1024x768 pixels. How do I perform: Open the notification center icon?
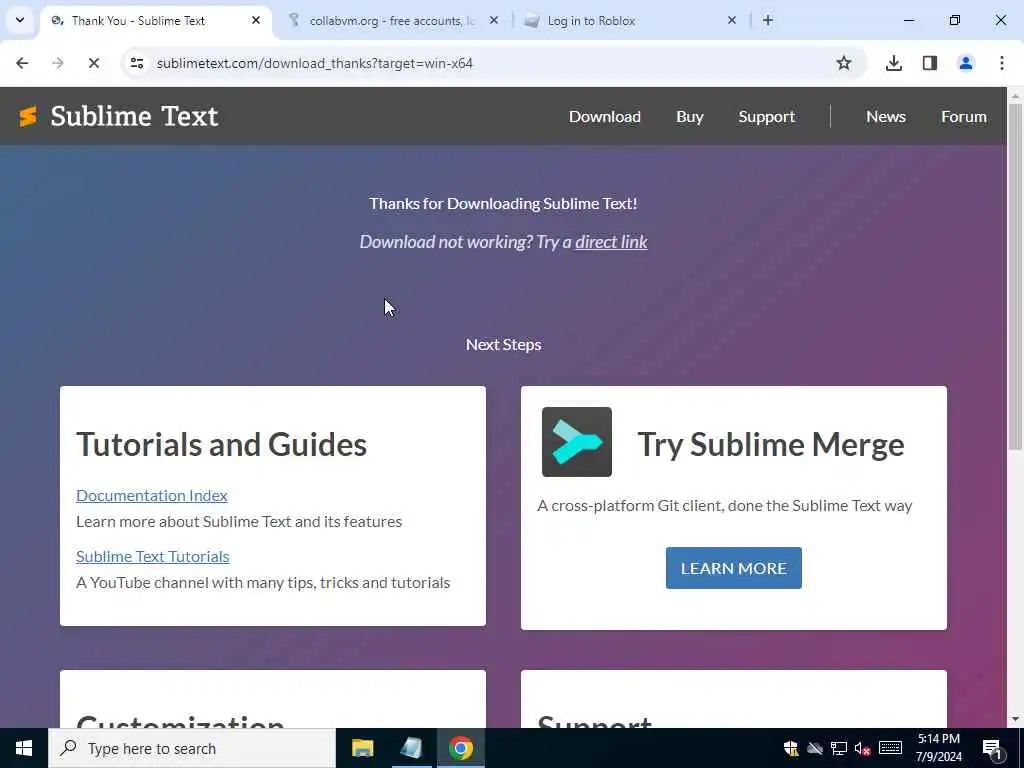[x=992, y=749]
